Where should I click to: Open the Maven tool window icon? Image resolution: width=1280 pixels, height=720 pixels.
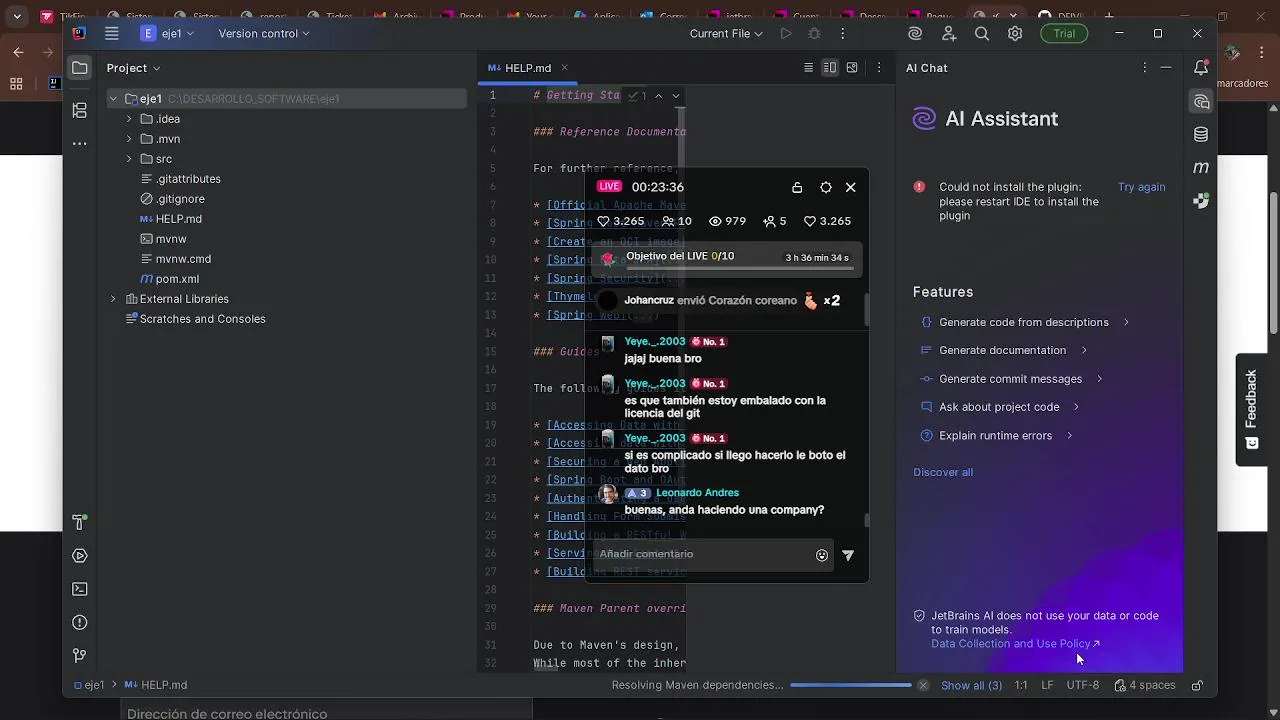click(1201, 167)
